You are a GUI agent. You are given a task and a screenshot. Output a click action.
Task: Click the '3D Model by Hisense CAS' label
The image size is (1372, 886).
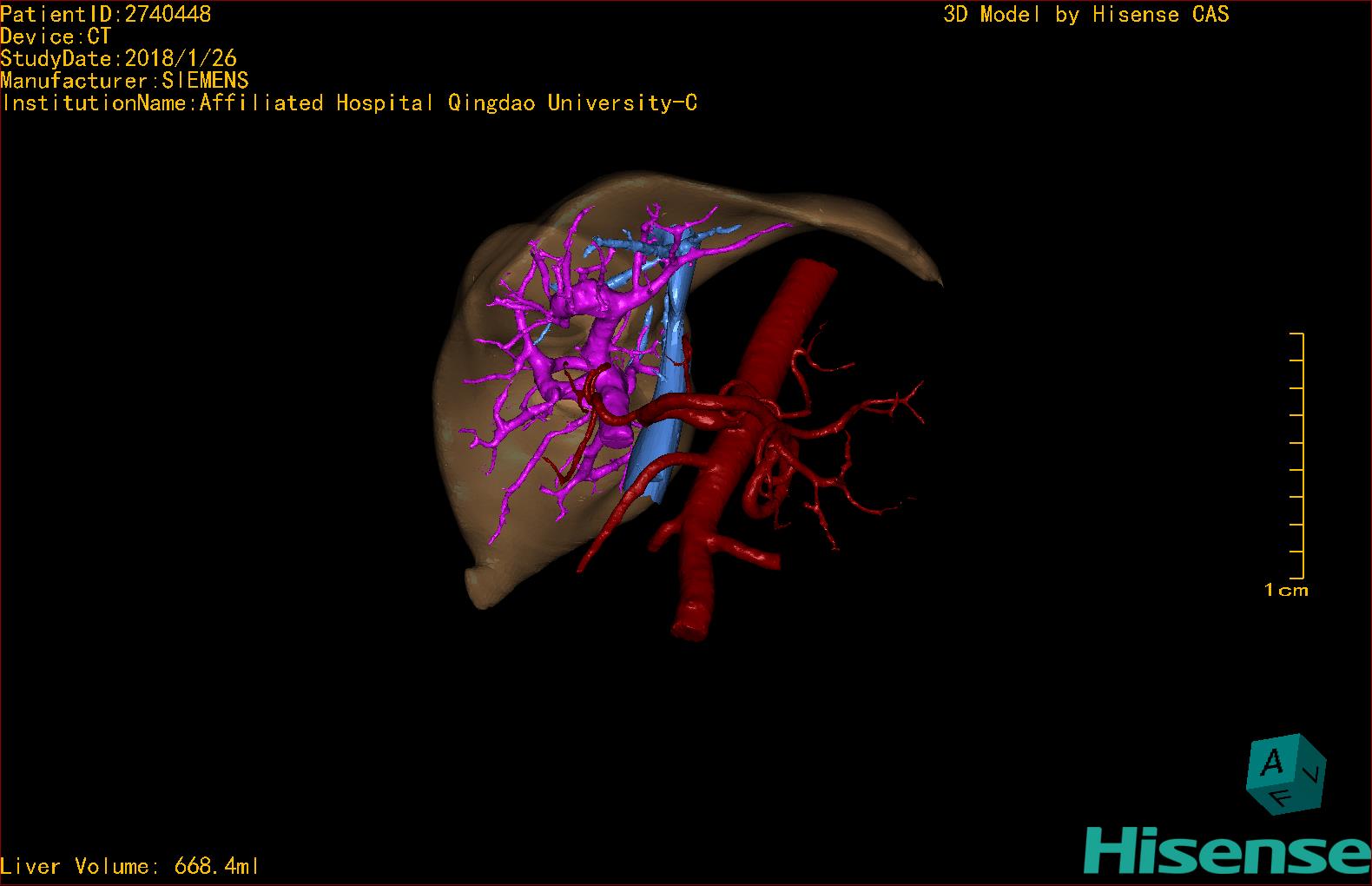click(x=1086, y=14)
